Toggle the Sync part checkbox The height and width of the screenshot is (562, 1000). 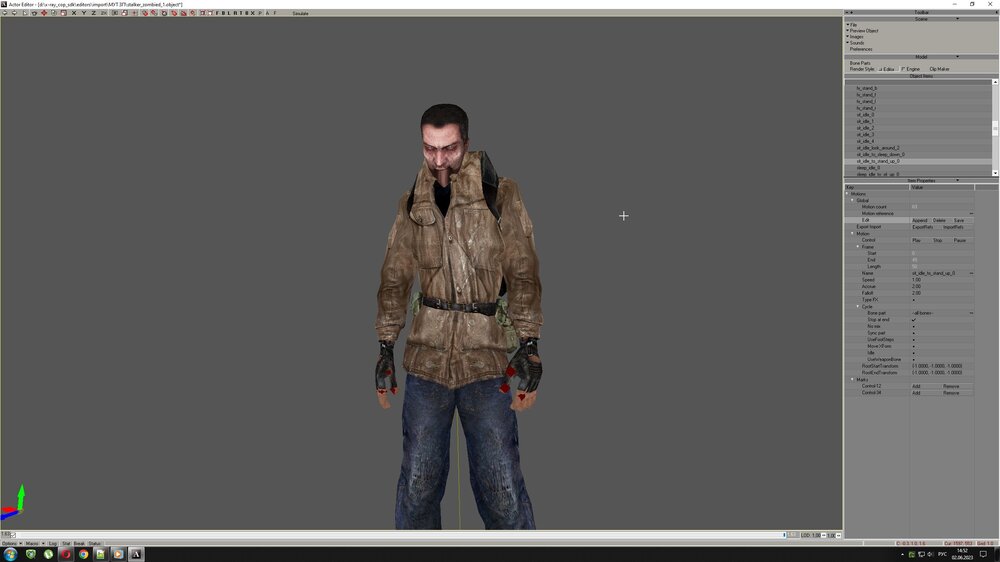[914, 333]
